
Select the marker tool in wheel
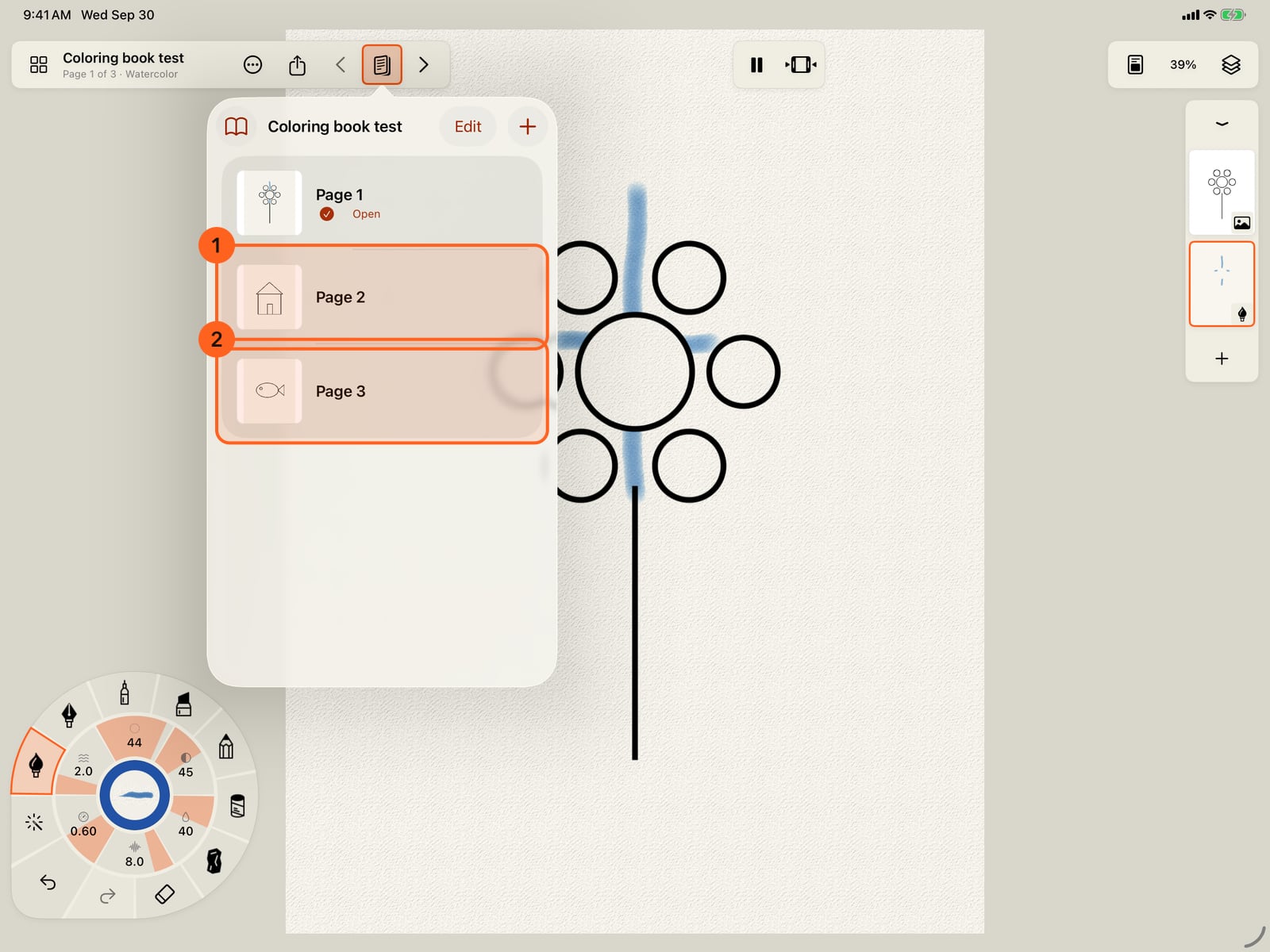click(x=183, y=704)
